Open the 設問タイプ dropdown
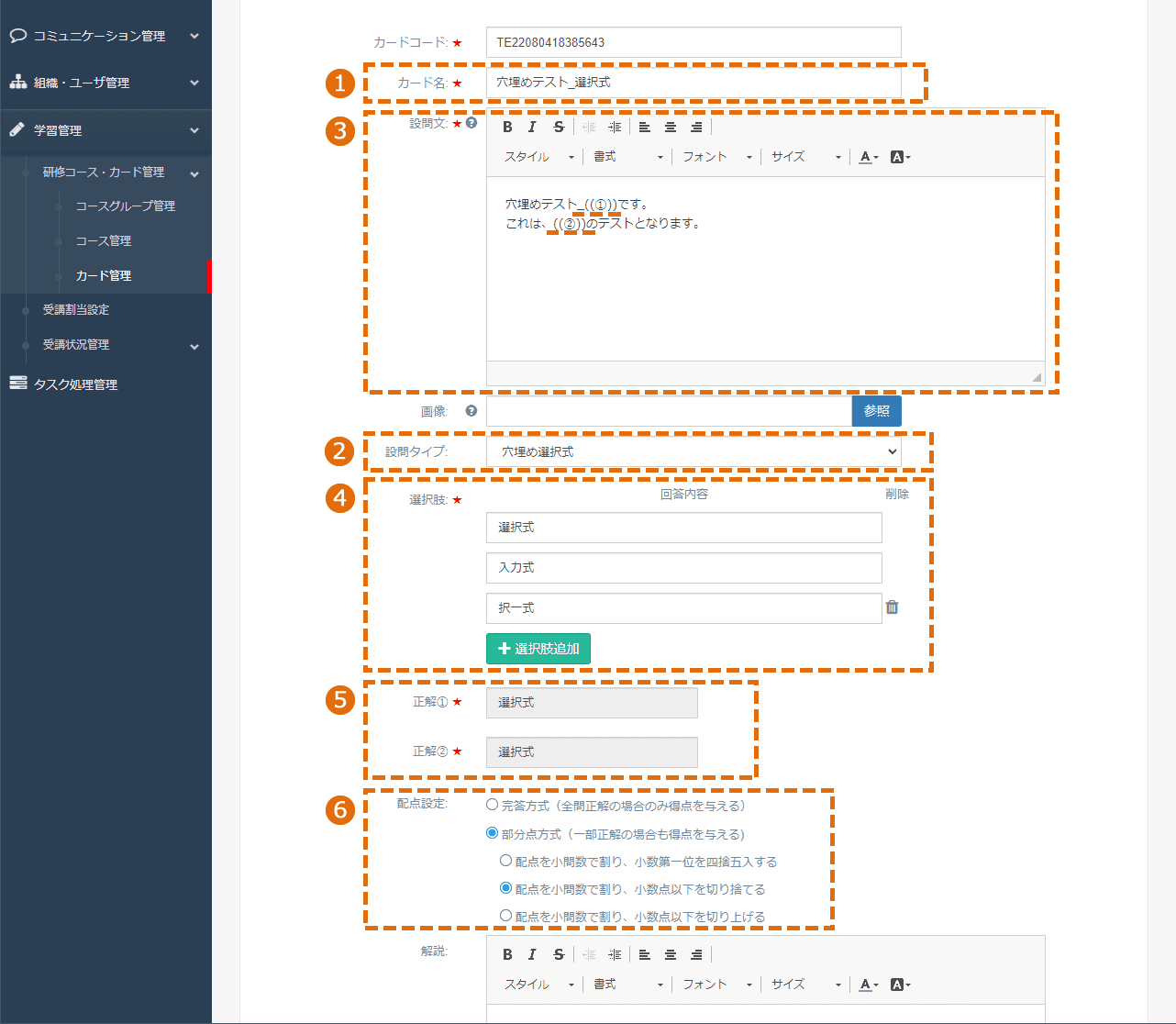1176x1024 pixels. 693,451
